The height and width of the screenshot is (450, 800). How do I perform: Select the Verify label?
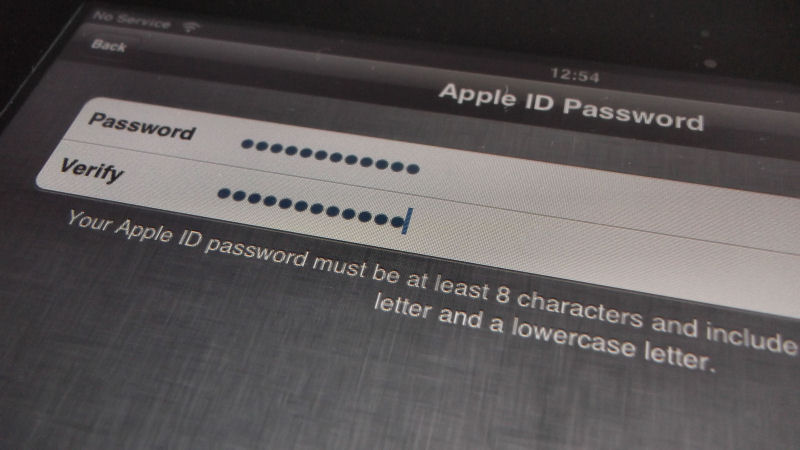(x=92, y=169)
